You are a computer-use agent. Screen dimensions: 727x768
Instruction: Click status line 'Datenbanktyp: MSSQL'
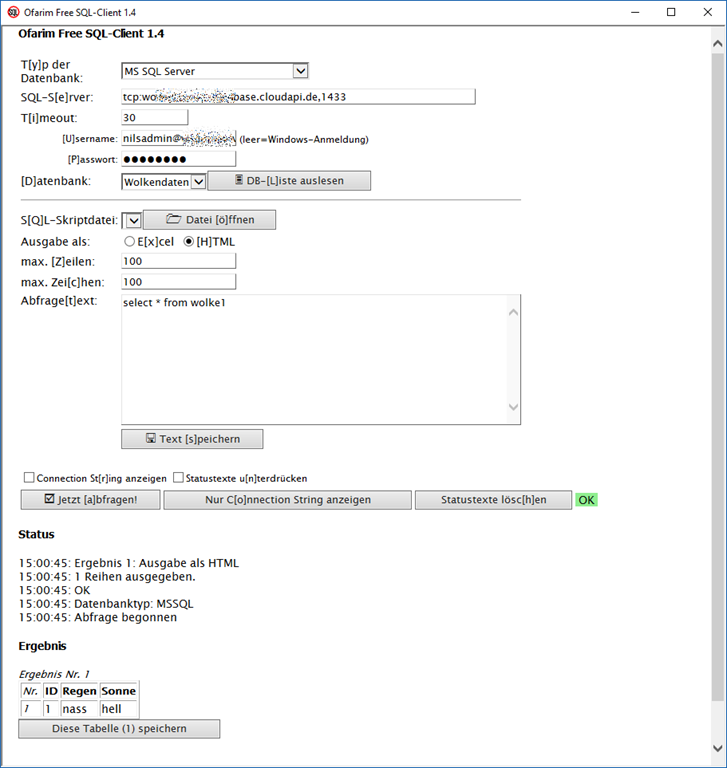point(106,603)
